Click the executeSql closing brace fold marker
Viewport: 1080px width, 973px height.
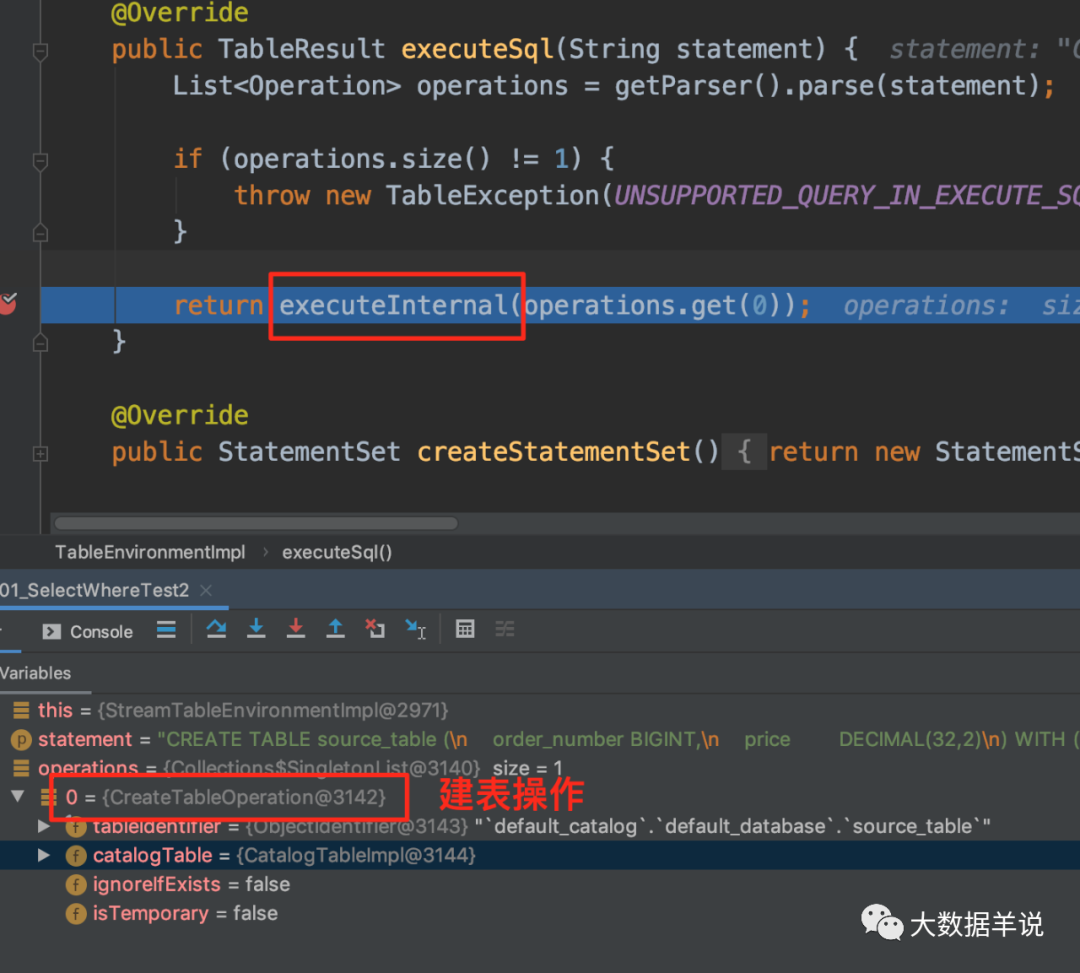click(x=40, y=342)
